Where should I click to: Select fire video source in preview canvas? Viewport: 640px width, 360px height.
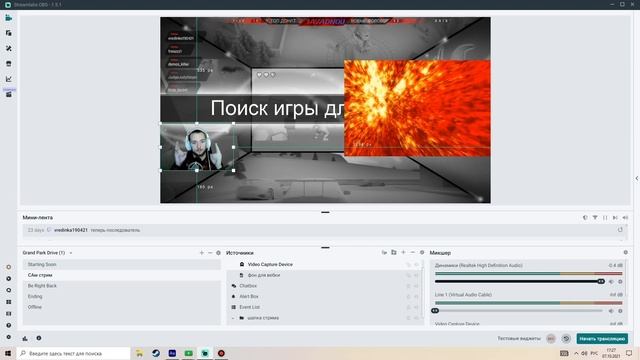click(x=417, y=108)
